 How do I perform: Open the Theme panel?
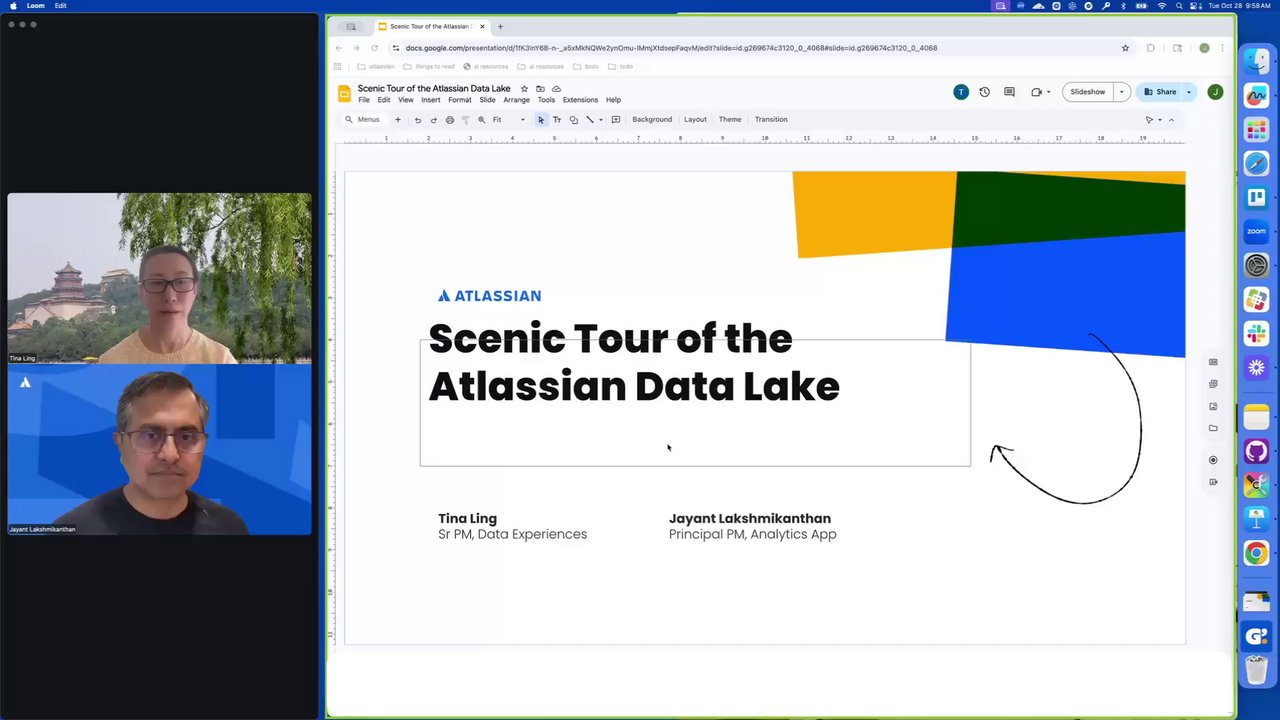(730, 120)
